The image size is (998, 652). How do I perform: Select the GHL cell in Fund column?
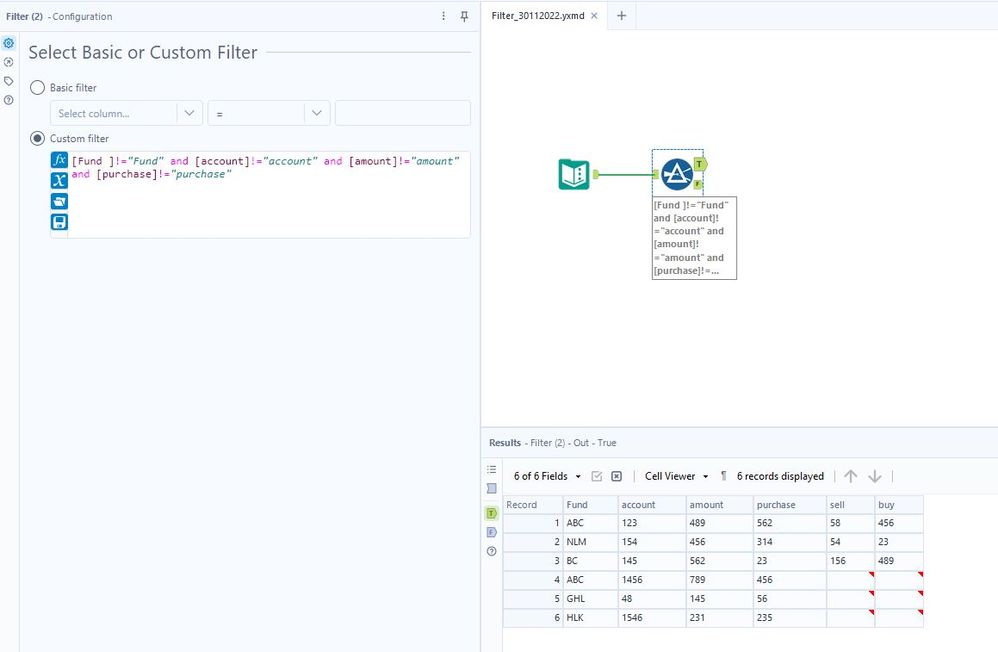coord(591,599)
